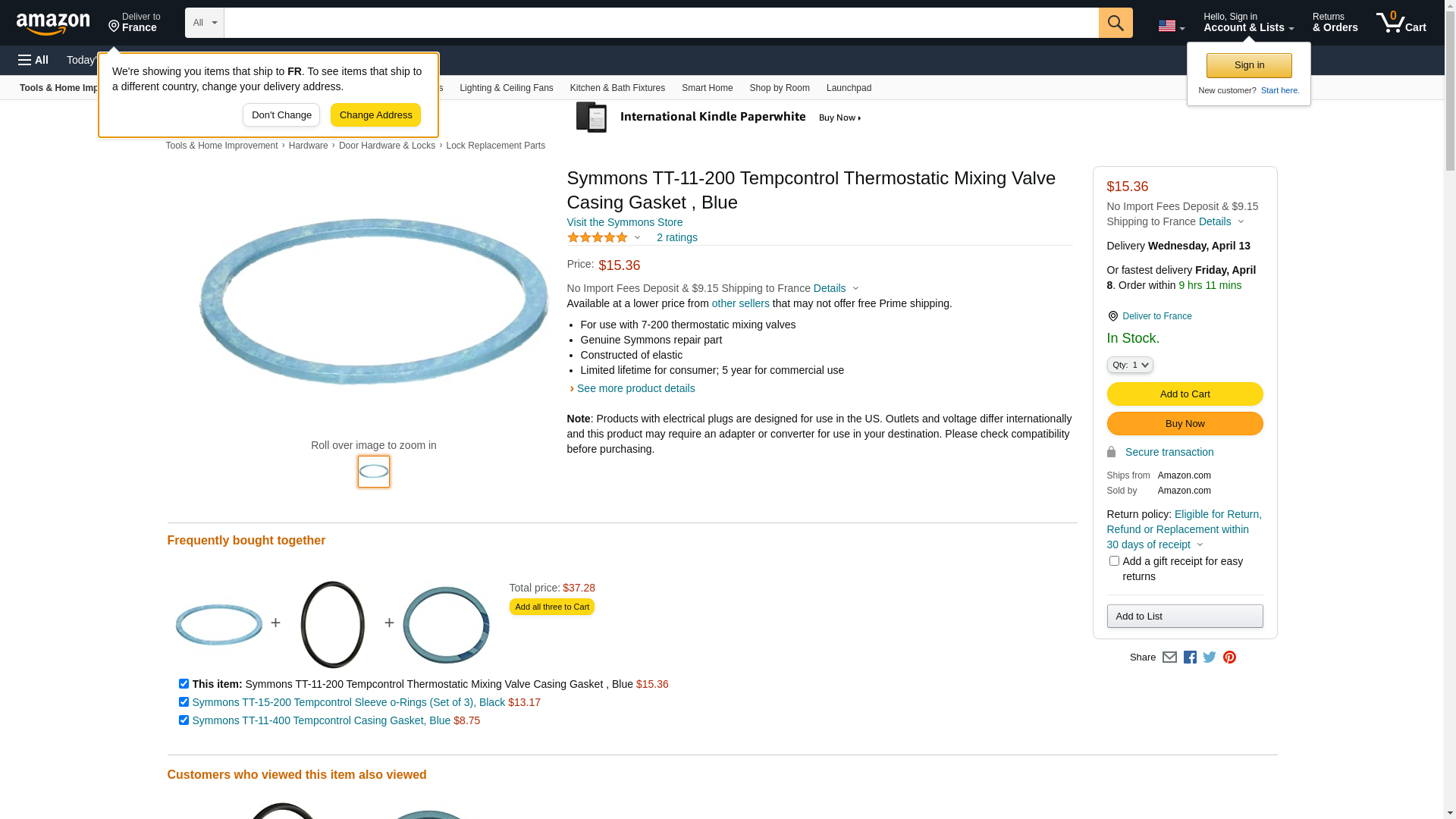
Task: Click the search magnifier button
Action: pyautogui.click(x=1115, y=23)
